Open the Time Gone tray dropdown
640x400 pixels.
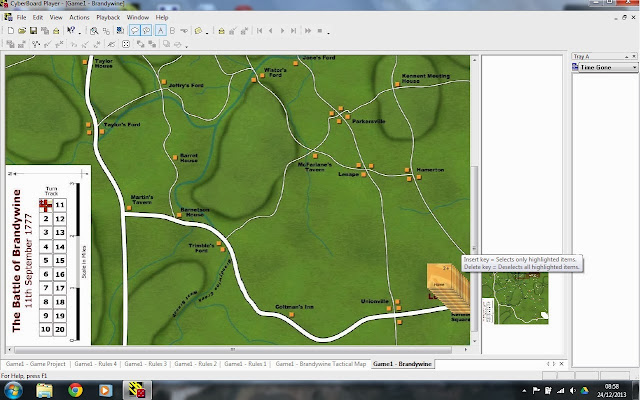point(634,67)
